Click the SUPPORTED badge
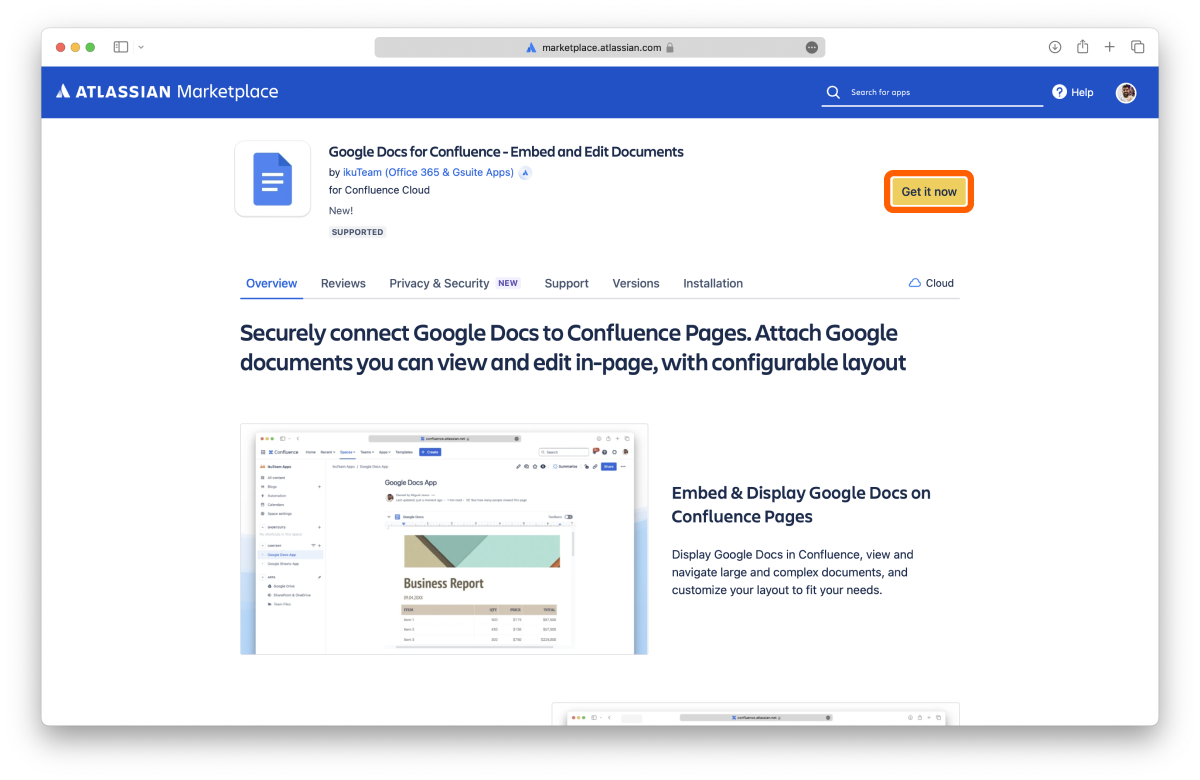1200x780 pixels. click(x=357, y=232)
